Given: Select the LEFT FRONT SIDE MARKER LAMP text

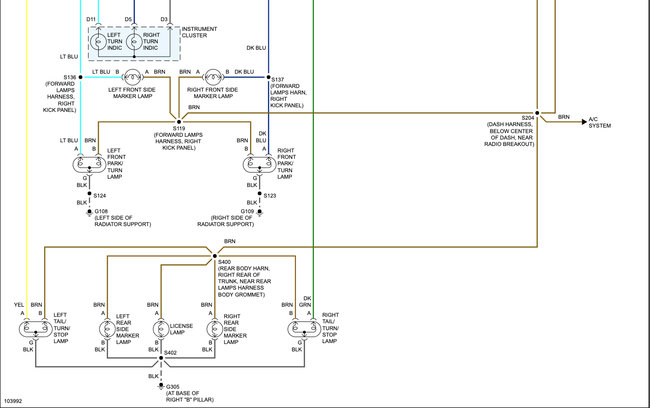Looking at the screenshot, I should click(132, 93).
